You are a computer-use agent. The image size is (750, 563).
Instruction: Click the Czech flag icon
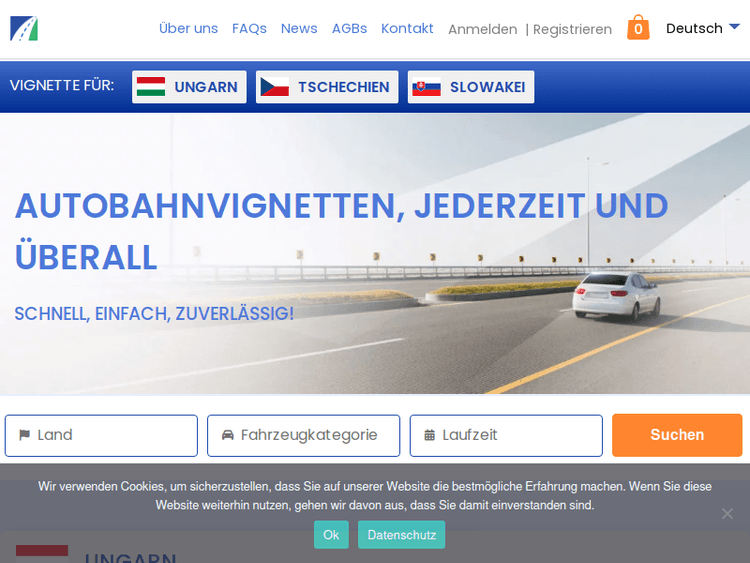(275, 87)
